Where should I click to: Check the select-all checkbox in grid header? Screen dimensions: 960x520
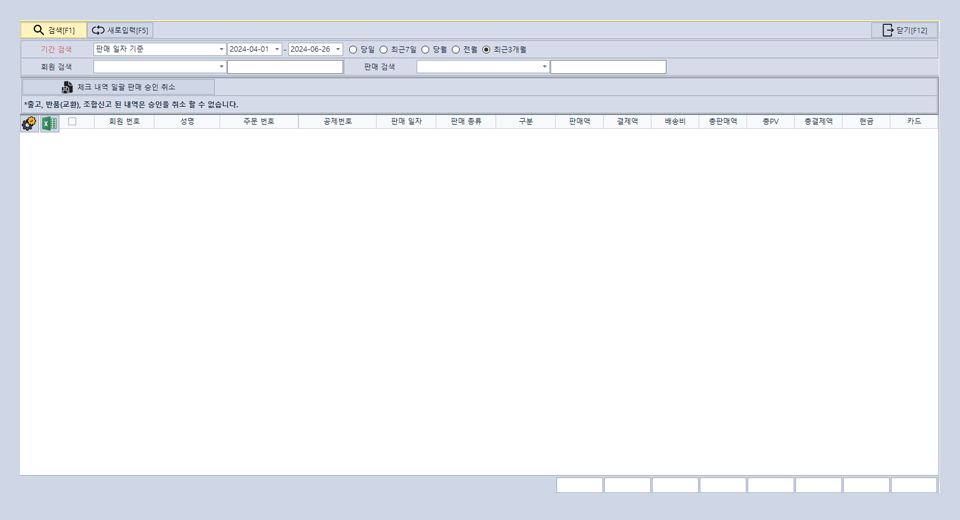click(72, 121)
